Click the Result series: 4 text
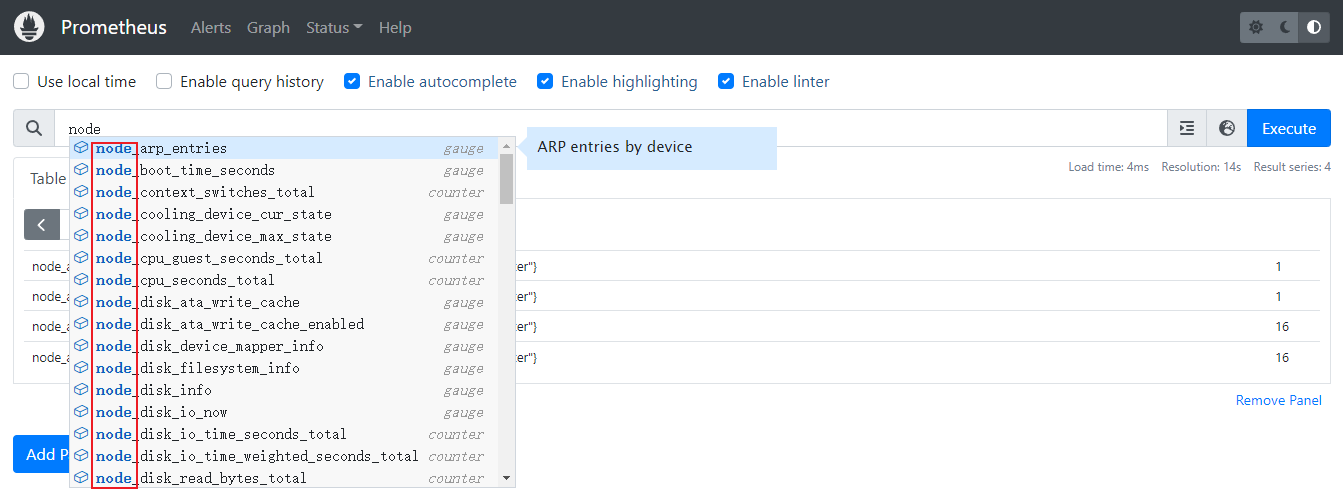Viewport: 1343px width, 503px height. [1292, 167]
